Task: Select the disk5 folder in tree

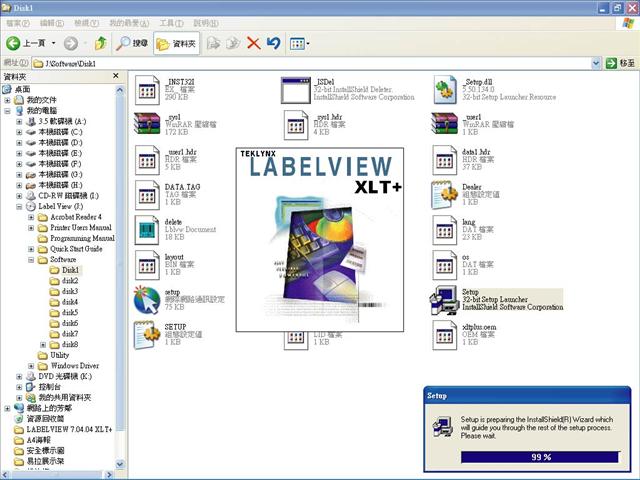Action: [64, 313]
